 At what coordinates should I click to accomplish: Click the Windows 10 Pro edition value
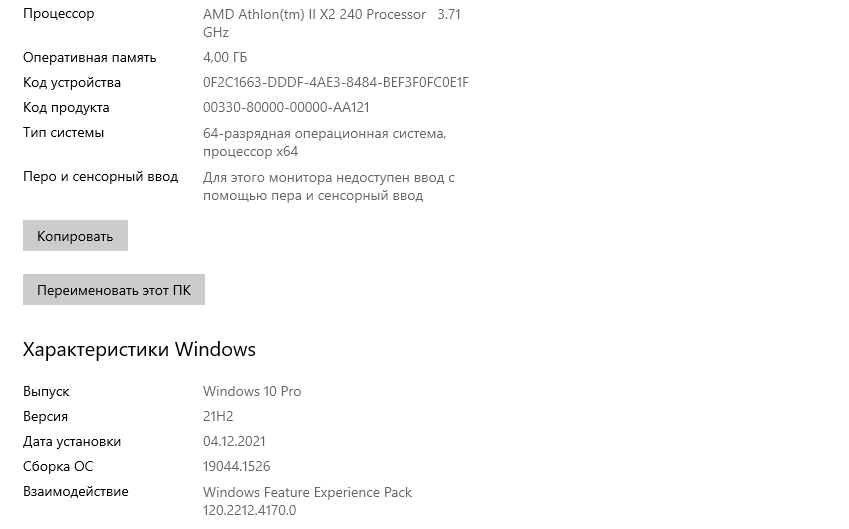coord(252,392)
